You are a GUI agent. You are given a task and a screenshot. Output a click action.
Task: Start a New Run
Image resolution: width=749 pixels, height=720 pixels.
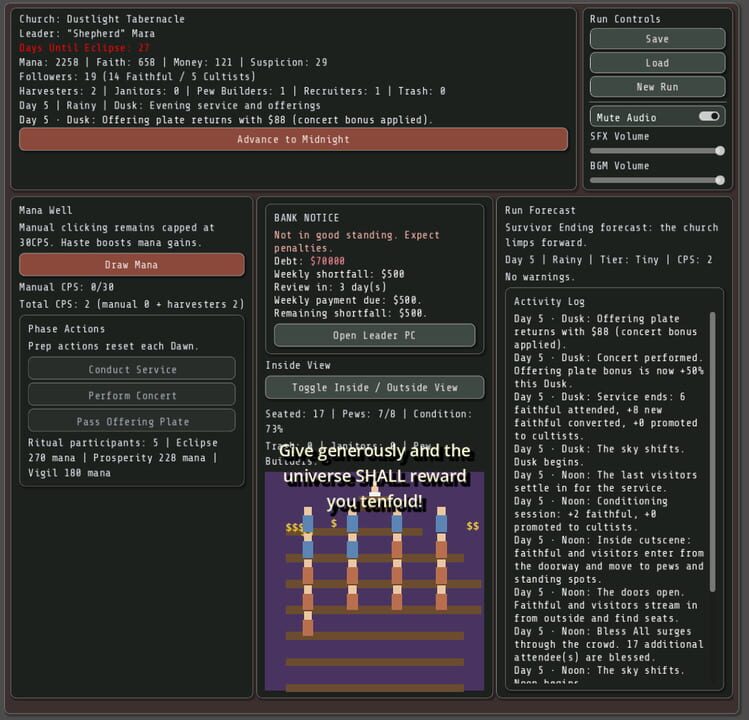point(657,86)
